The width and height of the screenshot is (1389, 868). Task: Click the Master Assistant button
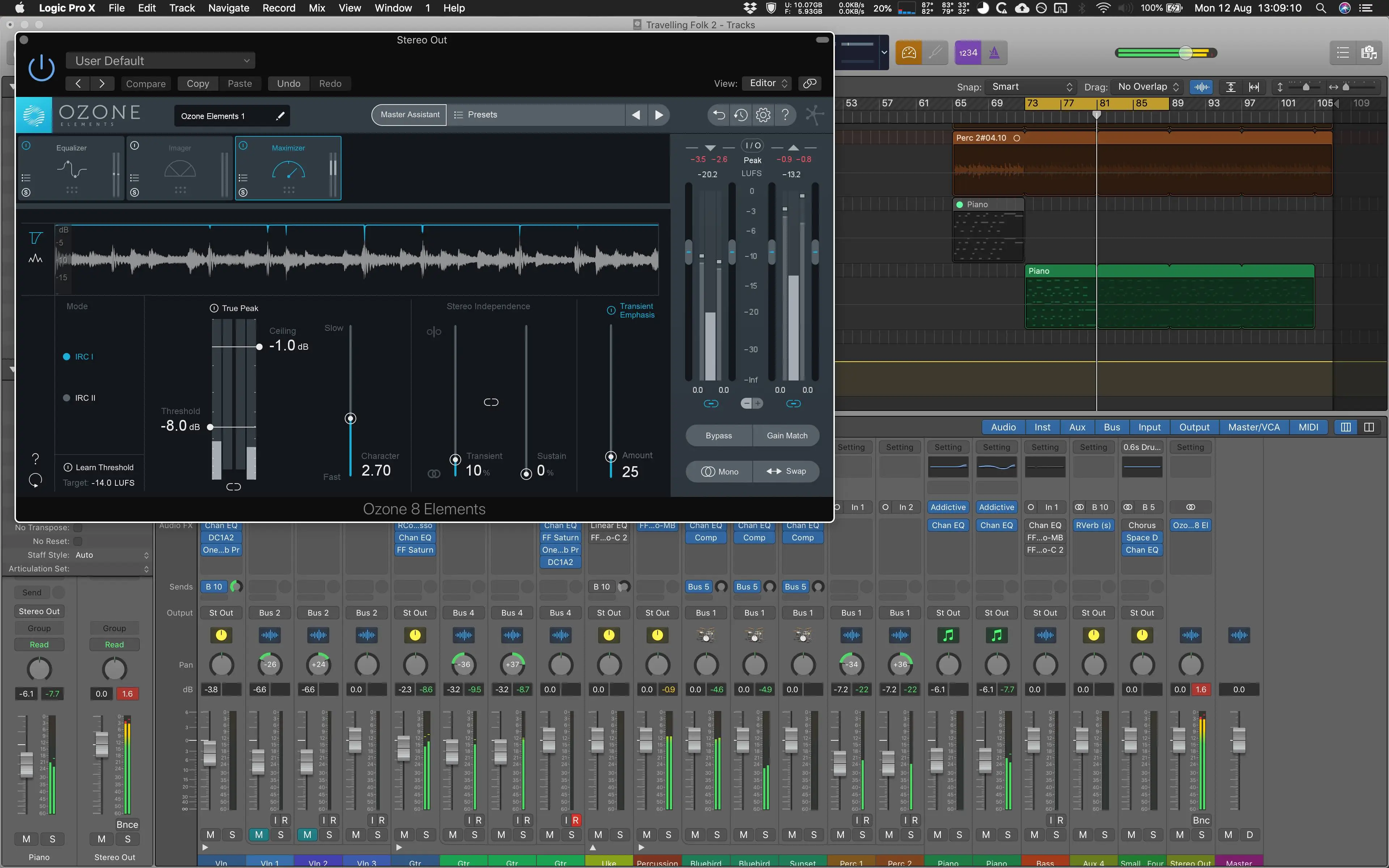pyautogui.click(x=410, y=115)
